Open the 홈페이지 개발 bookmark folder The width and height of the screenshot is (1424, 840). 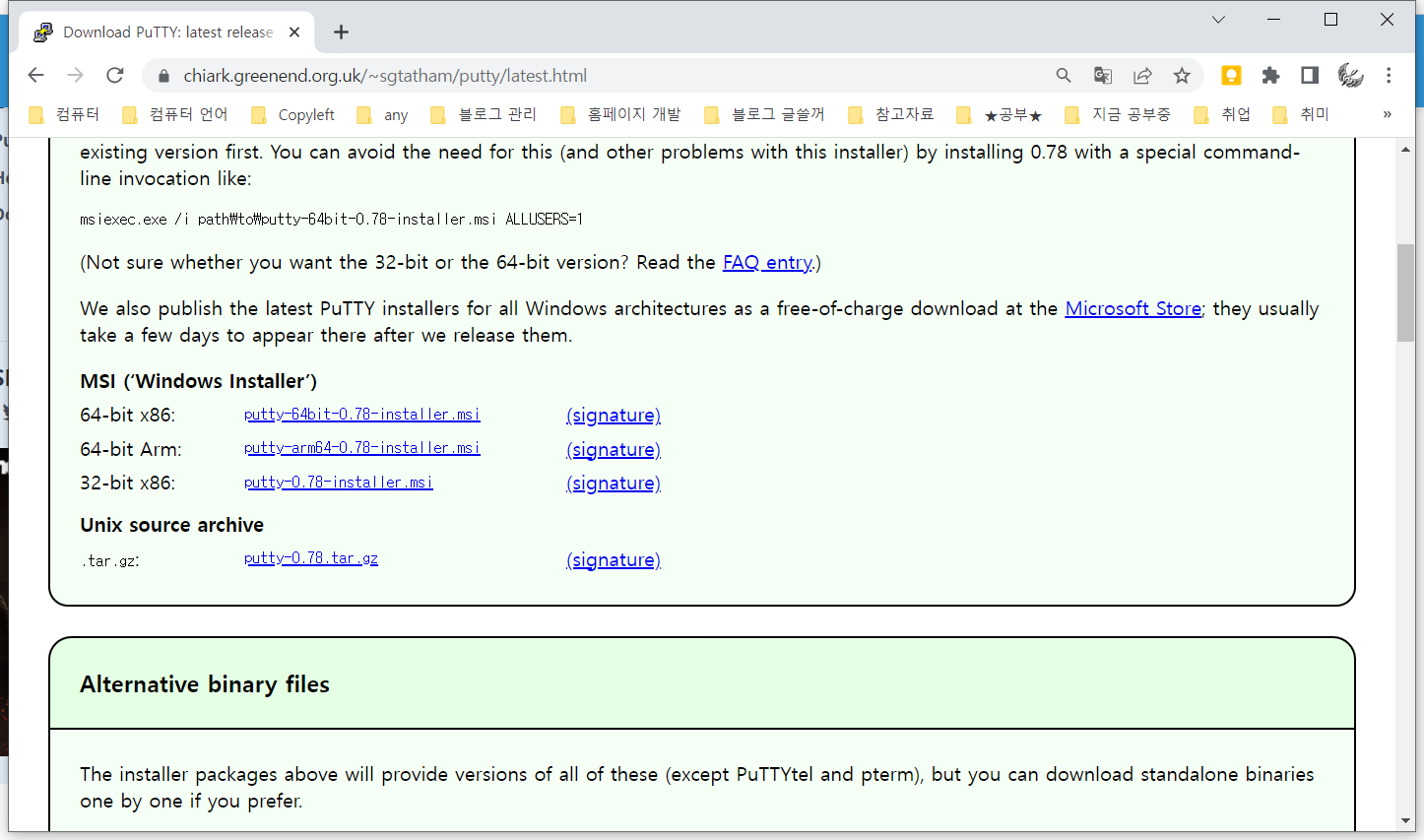620,115
